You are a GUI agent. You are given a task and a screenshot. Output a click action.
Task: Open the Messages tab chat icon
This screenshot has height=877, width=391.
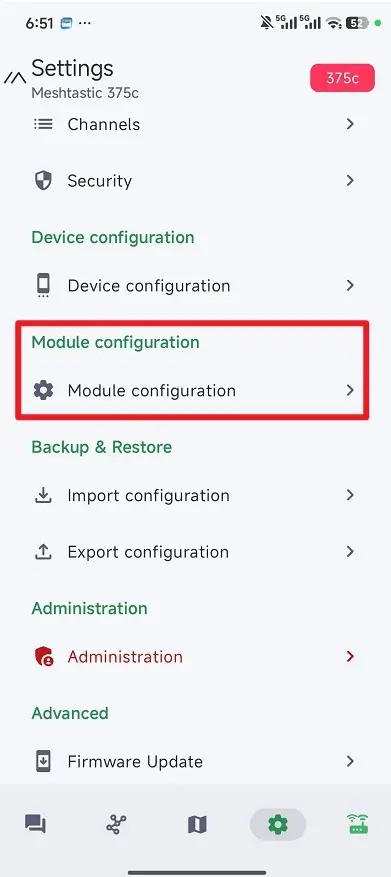click(x=35, y=824)
